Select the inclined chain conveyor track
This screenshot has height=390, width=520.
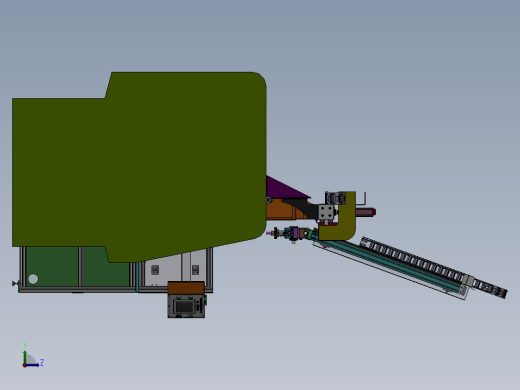click(x=433, y=267)
